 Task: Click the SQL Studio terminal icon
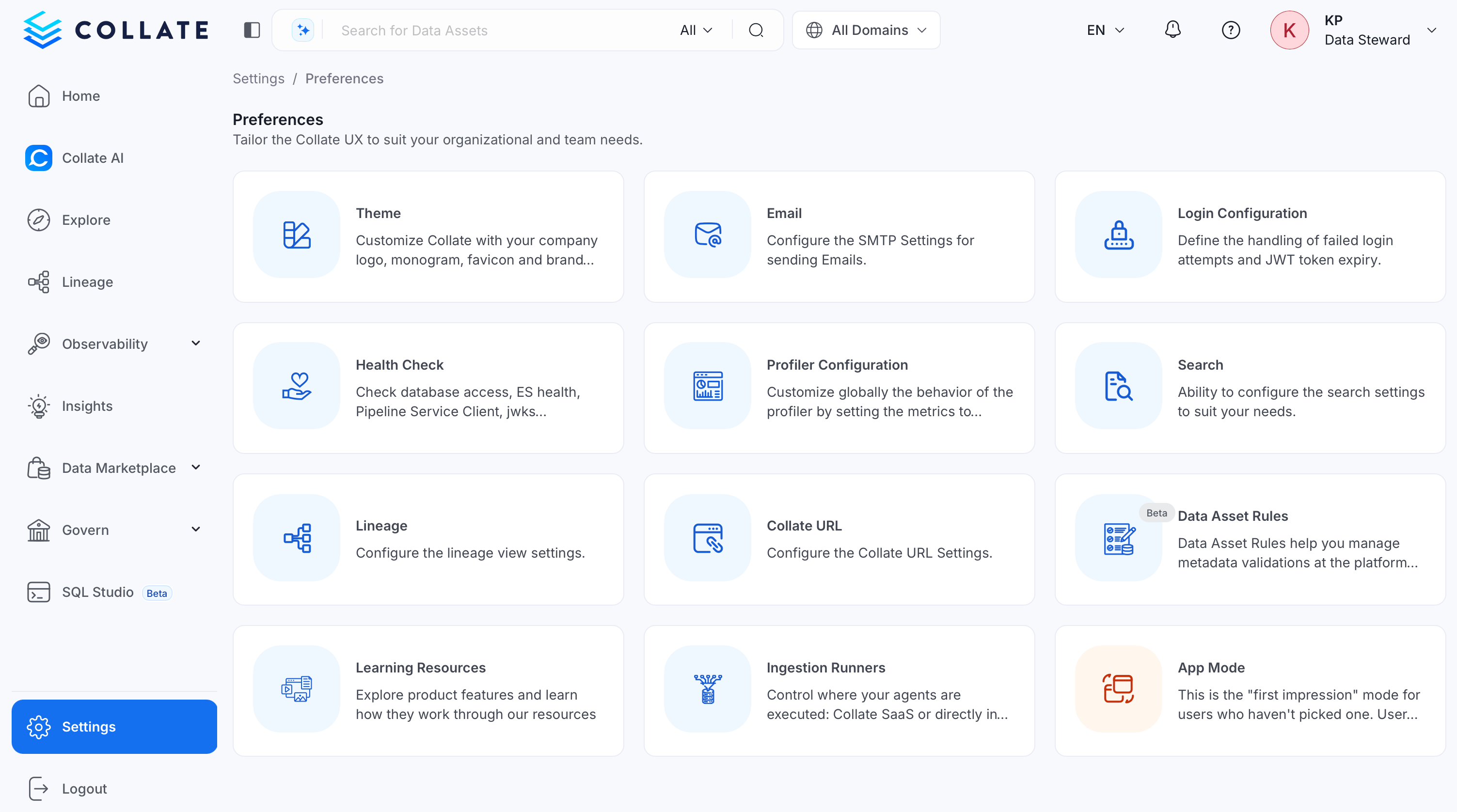[x=38, y=592]
